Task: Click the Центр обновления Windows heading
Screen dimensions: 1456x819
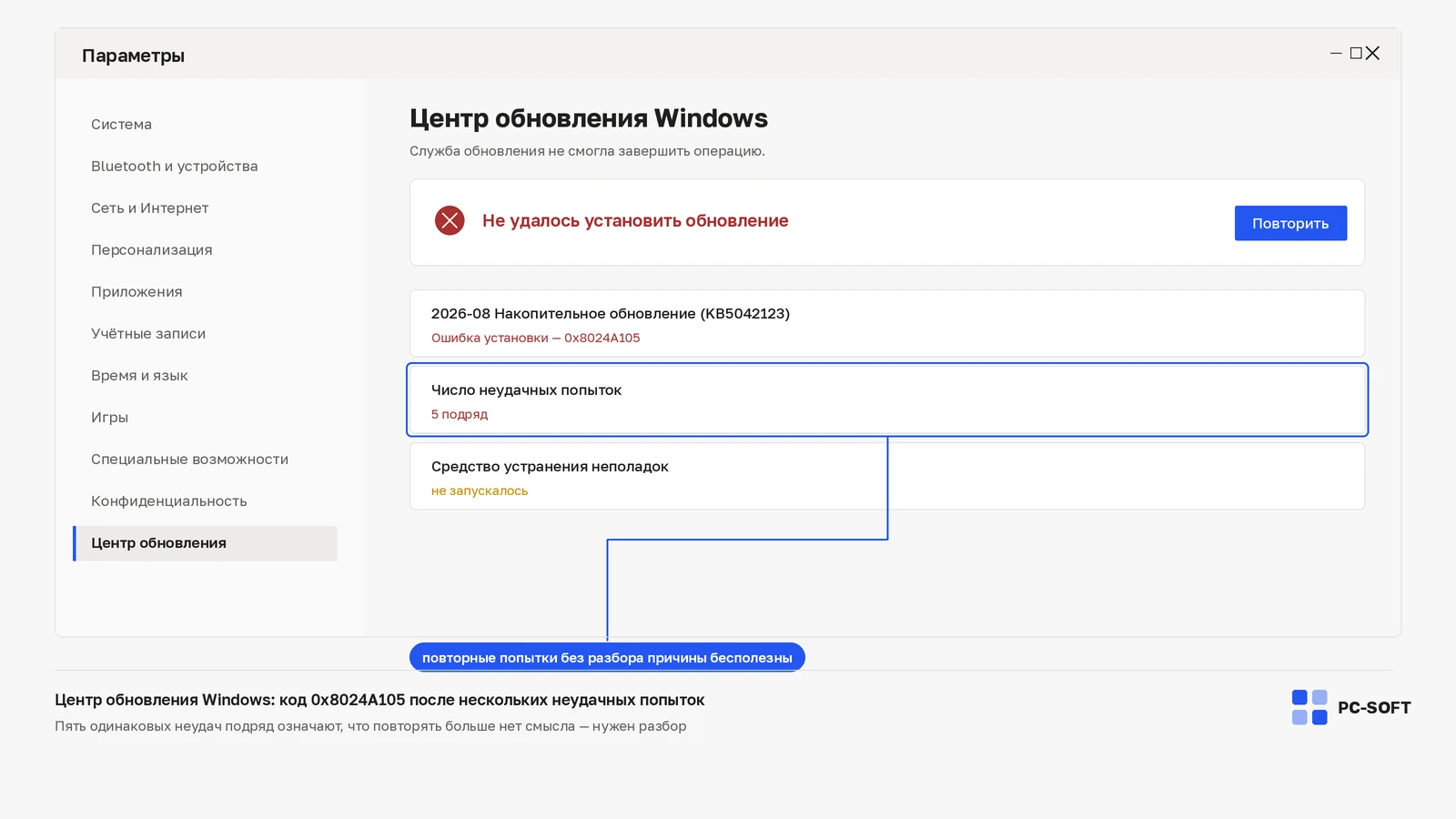Action: pyautogui.click(x=589, y=118)
